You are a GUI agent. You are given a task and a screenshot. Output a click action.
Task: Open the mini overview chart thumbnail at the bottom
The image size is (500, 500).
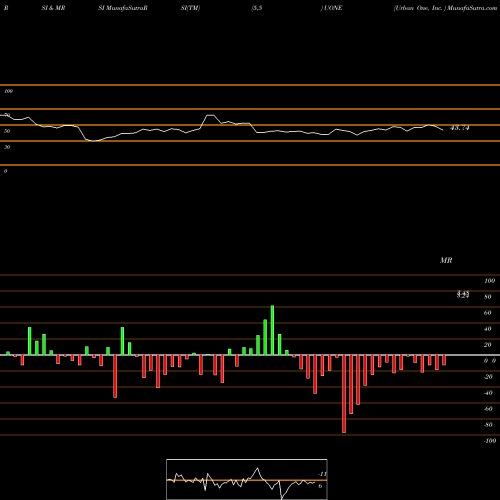[247, 479]
